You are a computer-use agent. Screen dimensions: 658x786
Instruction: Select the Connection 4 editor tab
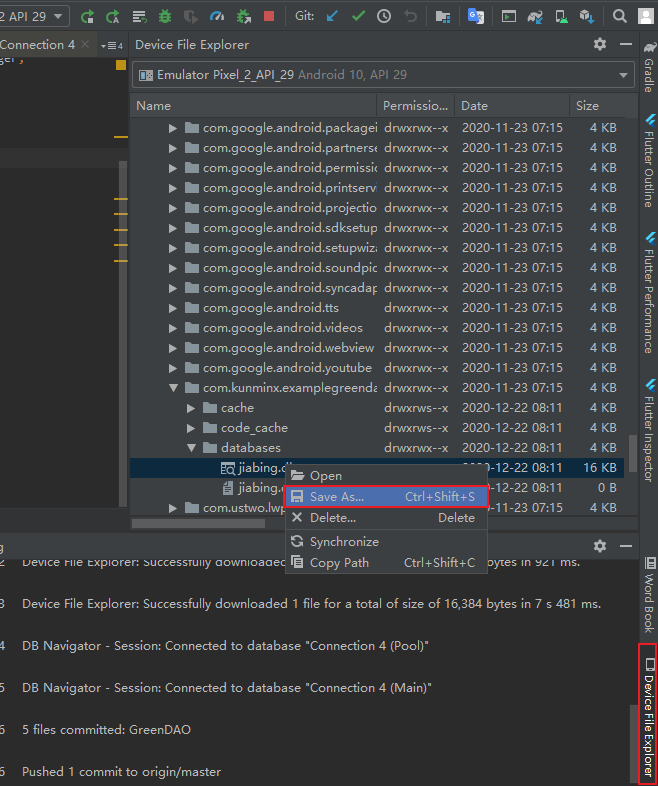point(38,45)
